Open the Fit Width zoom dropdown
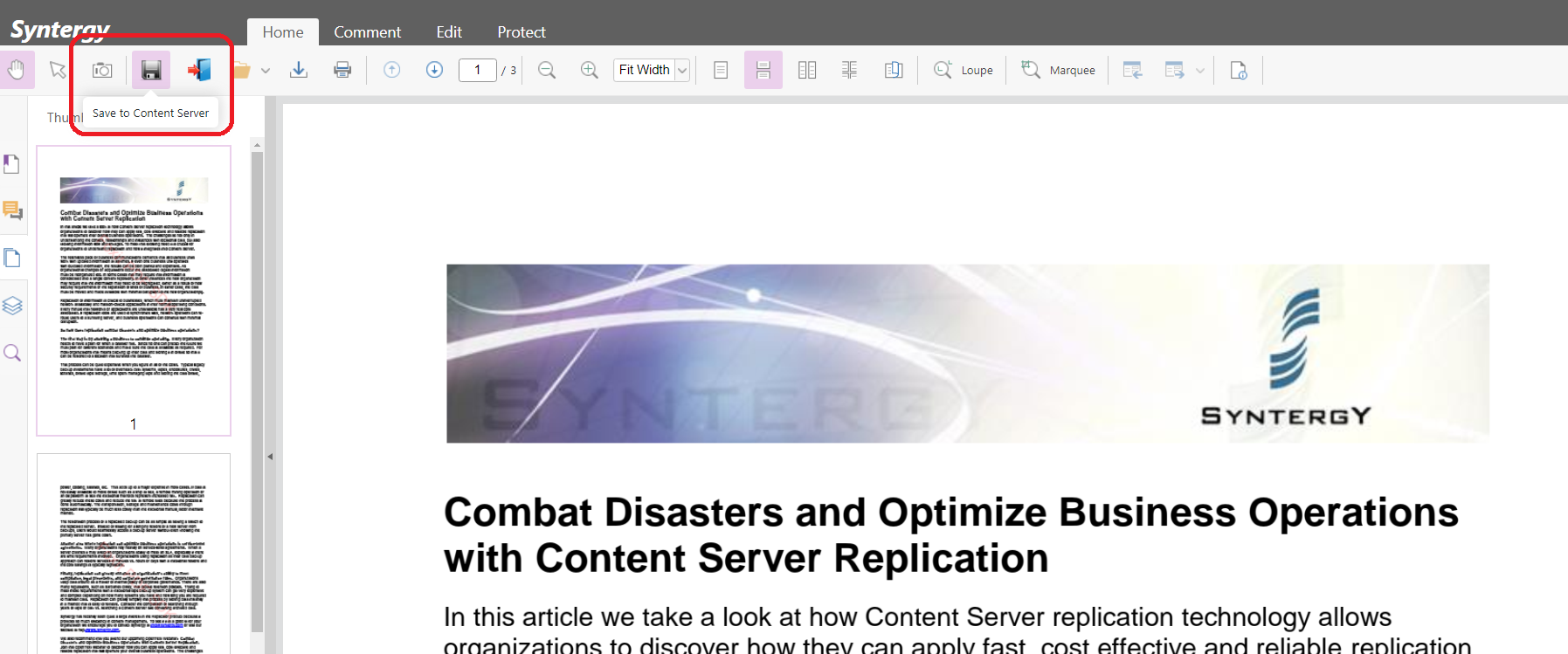 click(x=682, y=70)
